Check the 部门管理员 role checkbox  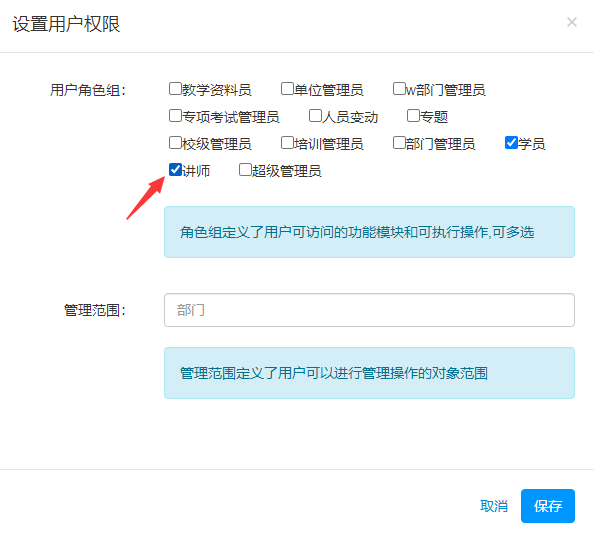click(x=399, y=143)
